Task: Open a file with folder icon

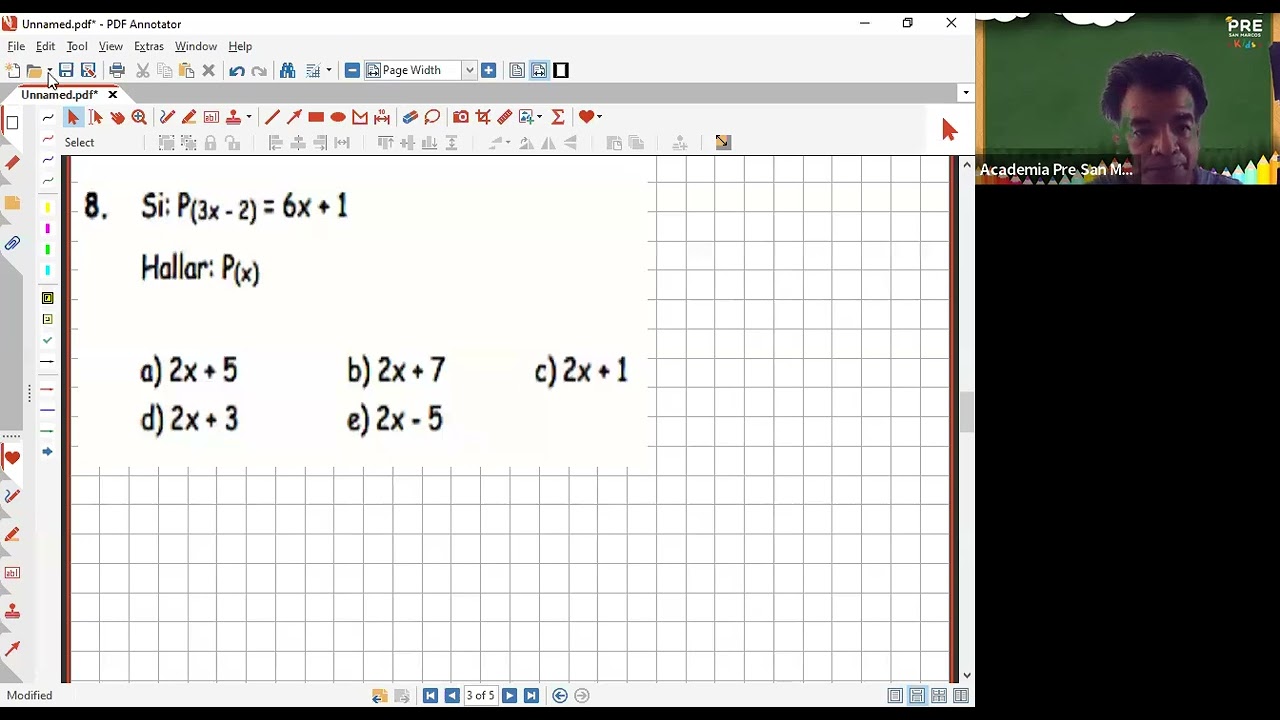Action: [x=34, y=70]
